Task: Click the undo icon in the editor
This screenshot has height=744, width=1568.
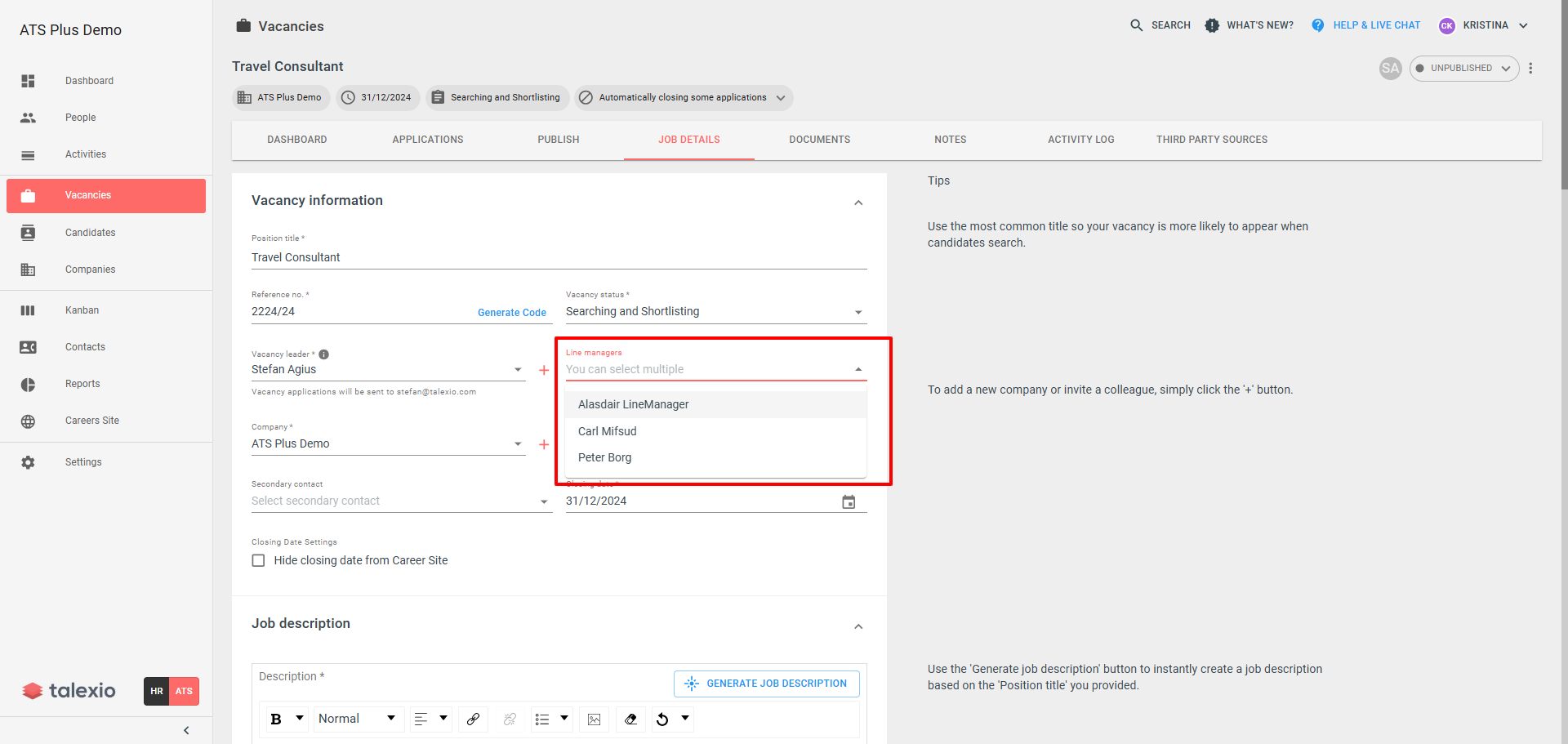Action: click(662, 719)
